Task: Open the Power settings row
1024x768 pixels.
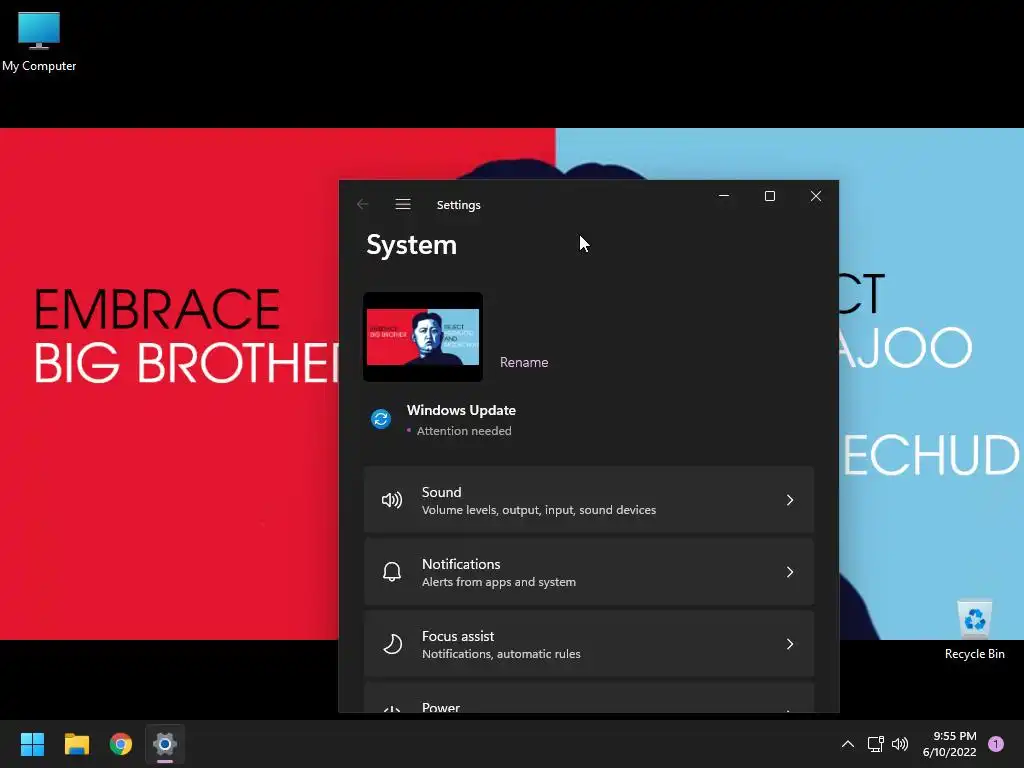Action: click(x=589, y=699)
